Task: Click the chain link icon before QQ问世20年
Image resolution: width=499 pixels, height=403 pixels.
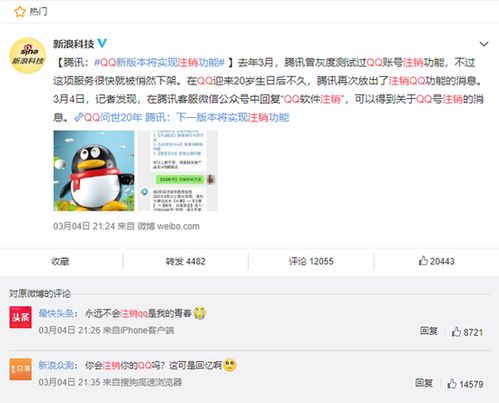Action: tap(79, 117)
